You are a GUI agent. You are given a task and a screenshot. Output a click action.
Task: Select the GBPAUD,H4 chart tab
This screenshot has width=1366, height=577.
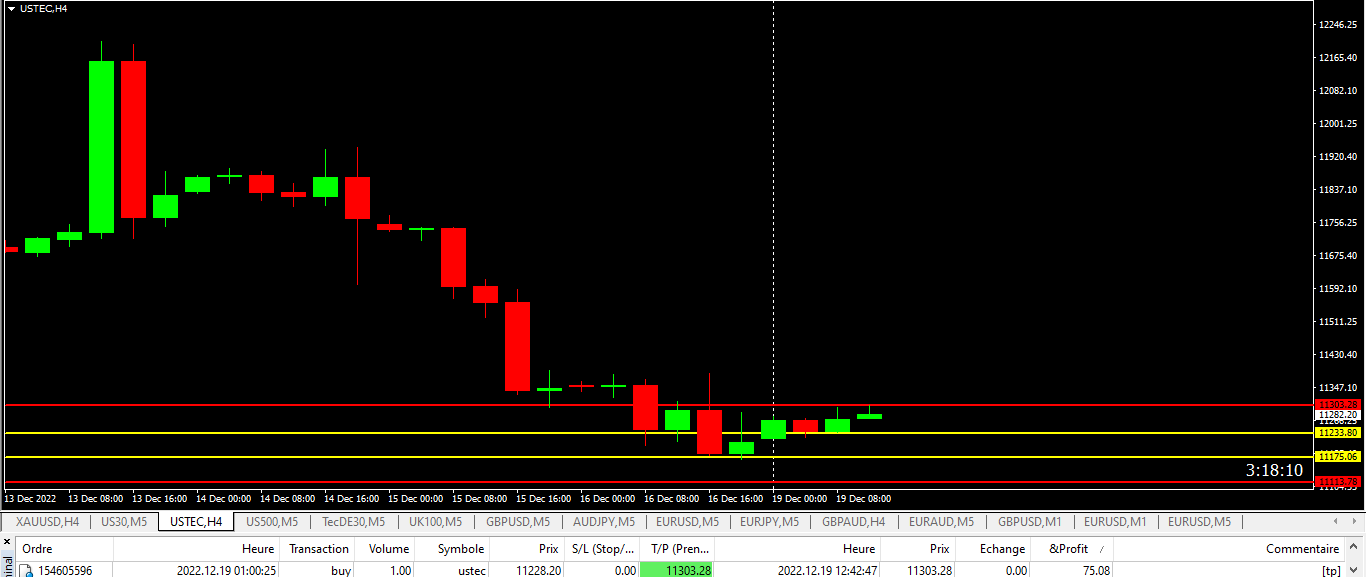(x=853, y=521)
